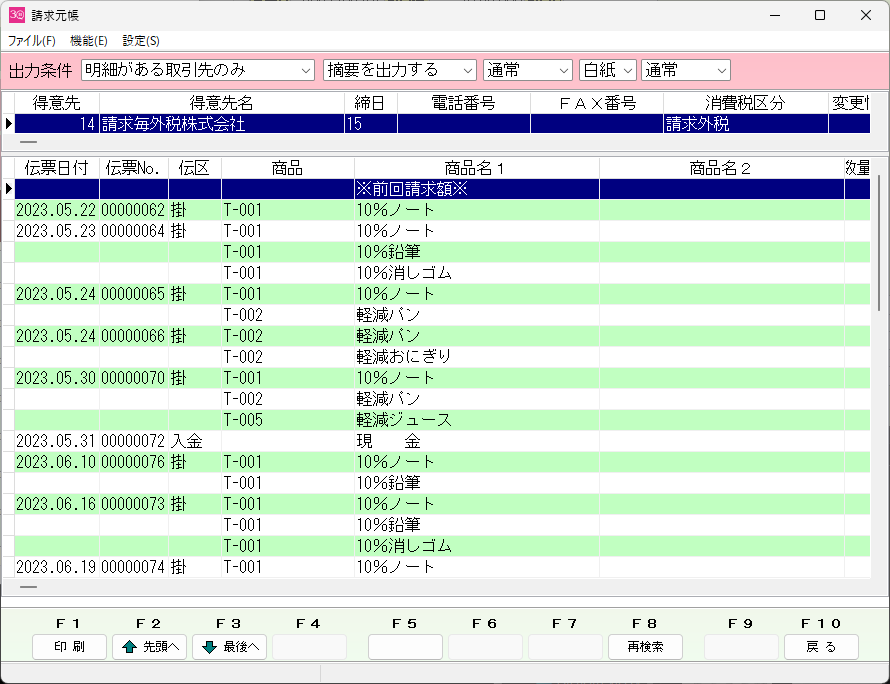Click date 2023.05.24 of slip 00000065

click(57, 294)
